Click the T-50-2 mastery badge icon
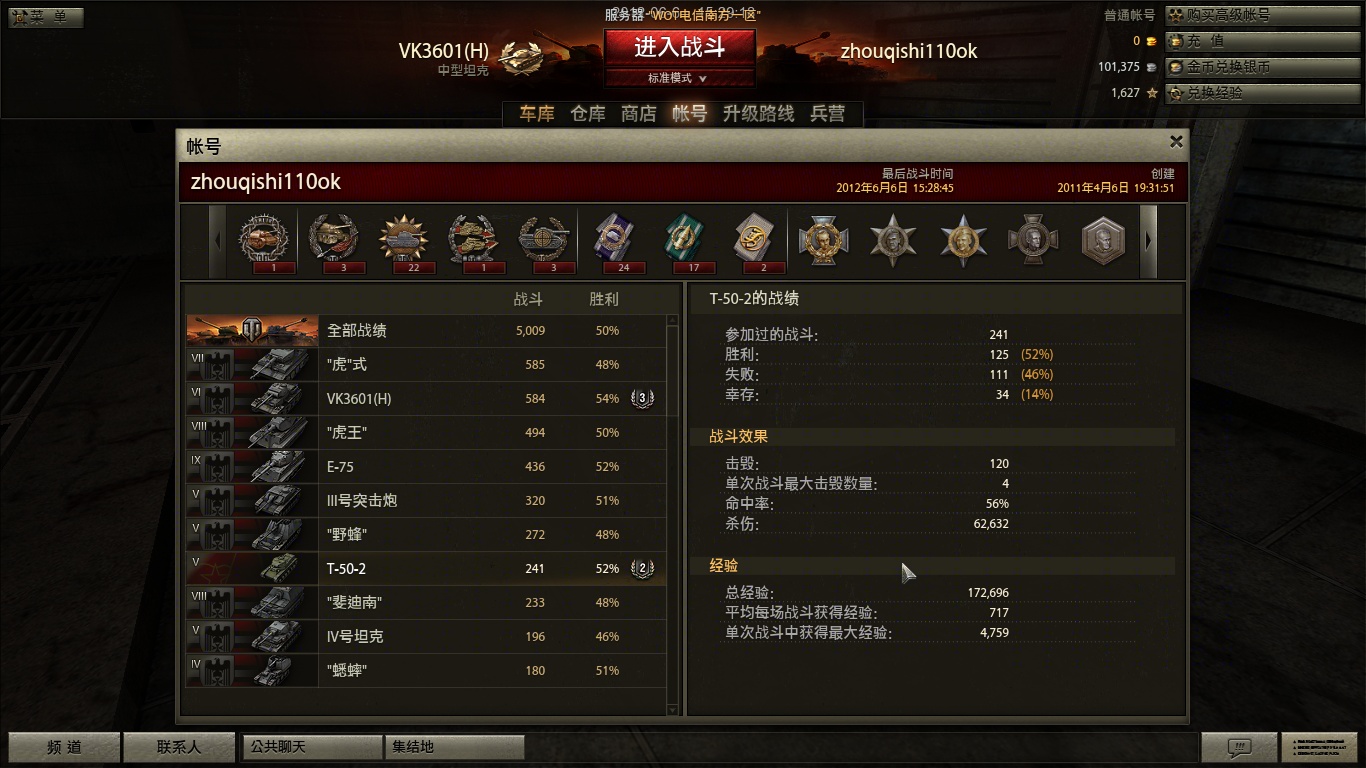Image resolution: width=1366 pixels, height=768 pixels. coord(642,568)
